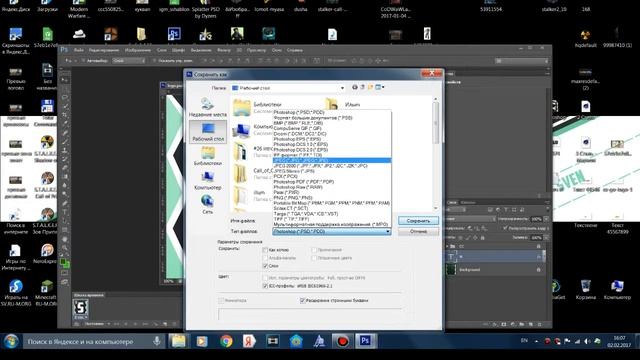The height and width of the screenshot is (360, 640).
Task: Click the foreground color swatch in toolbox
Action: coord(63,262)
